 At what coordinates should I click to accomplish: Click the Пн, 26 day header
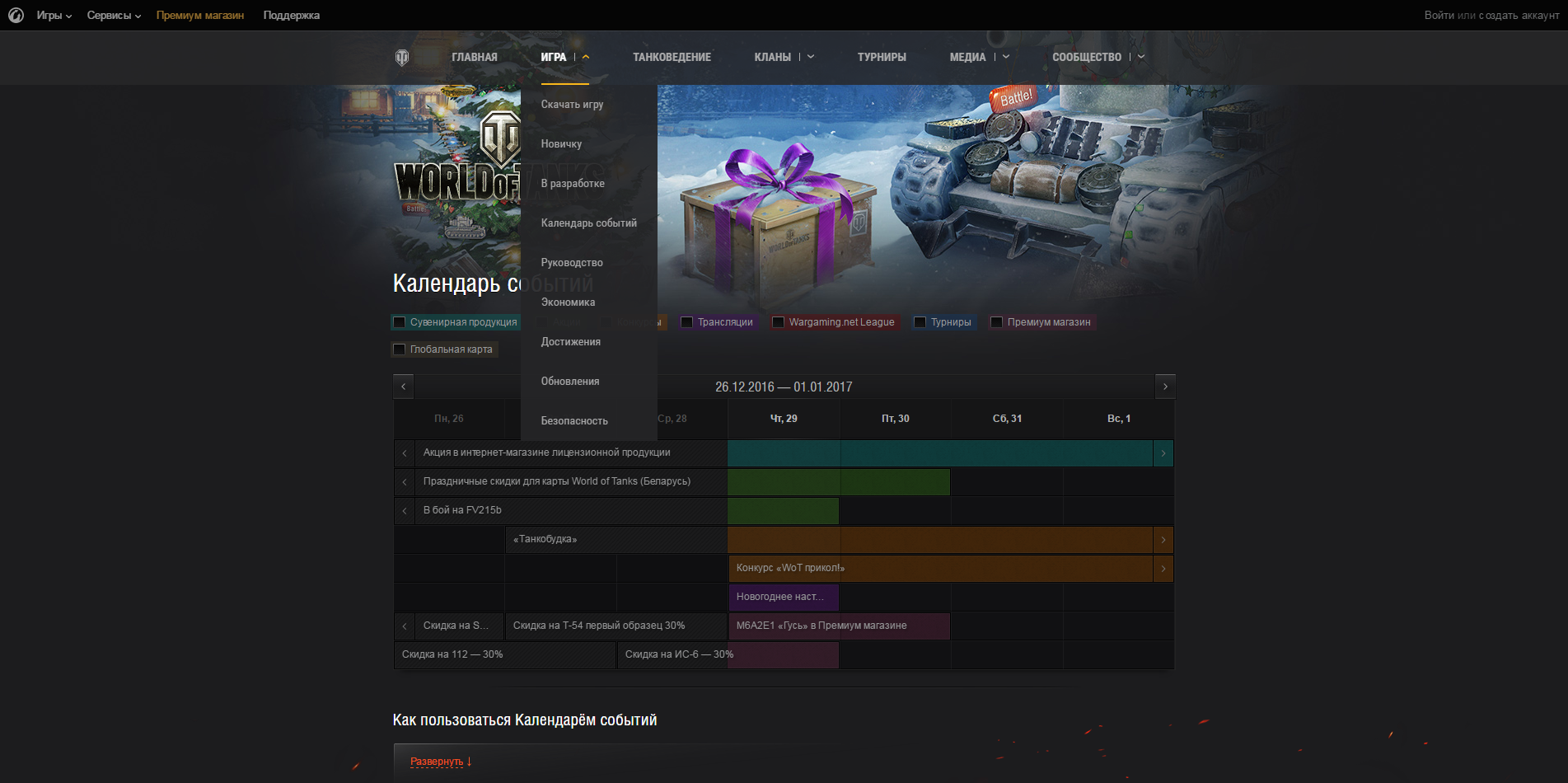tap(449, 419)
